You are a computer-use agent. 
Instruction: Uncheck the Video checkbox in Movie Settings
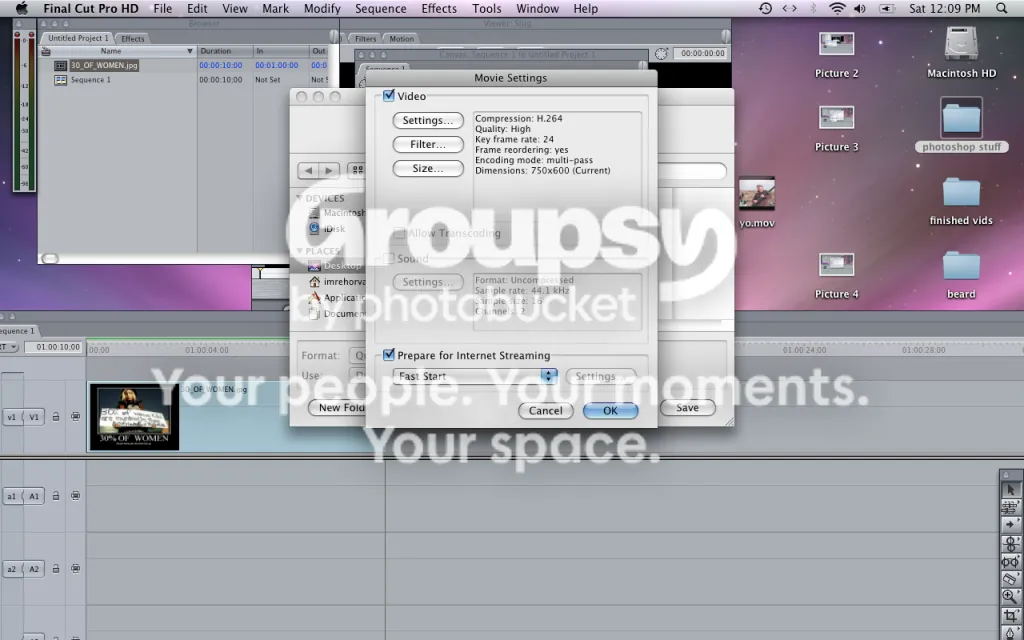389,95
